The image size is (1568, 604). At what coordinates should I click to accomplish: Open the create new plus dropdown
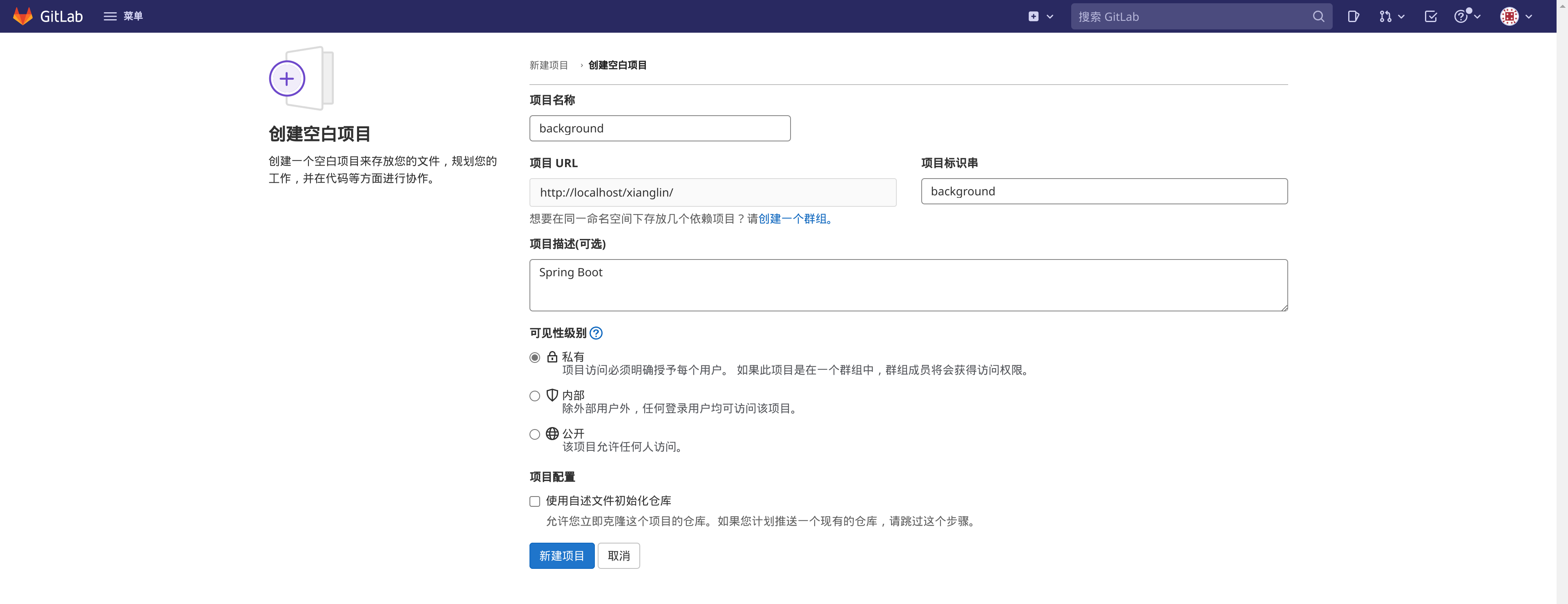[1040, 16]
